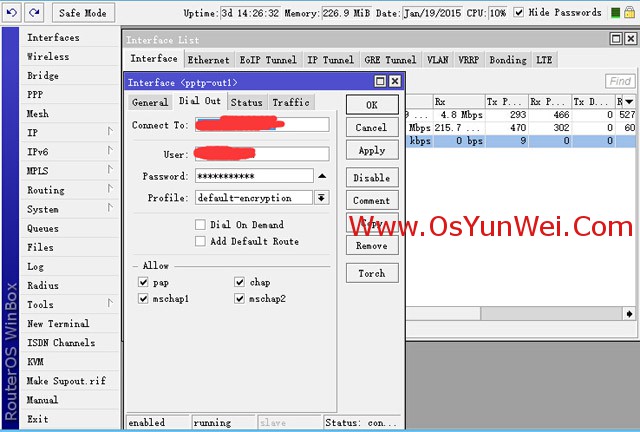Viewport: 640px width, 432px height.
Task: Click the Redo arrow icon
Action: (x=34, y=13)
